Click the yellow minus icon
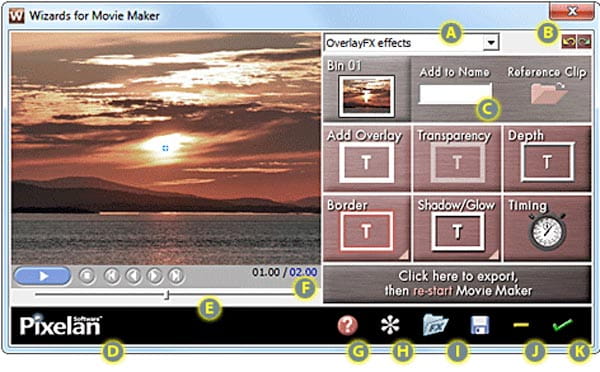 pyautogui.click(x=521, y=325)
